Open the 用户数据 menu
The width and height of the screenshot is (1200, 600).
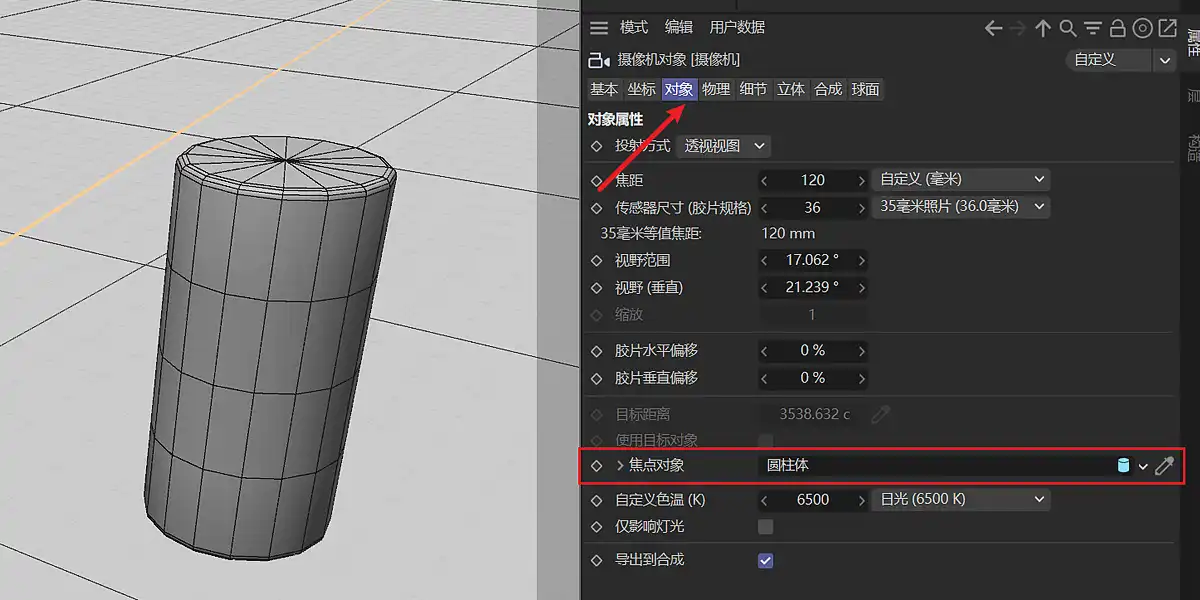736,28
